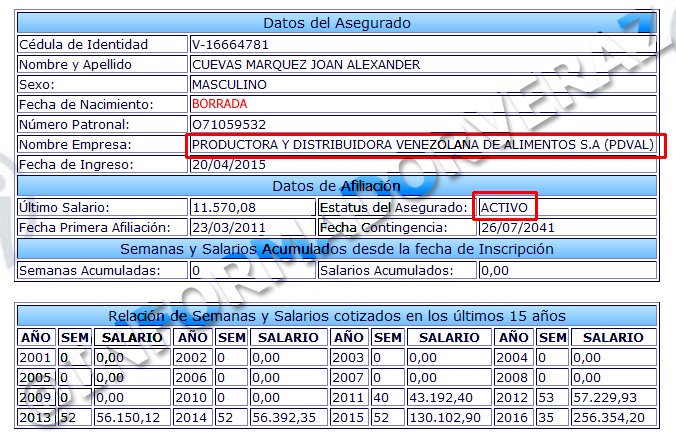This screenshot has width=676, height=438.
Task: Click the Estatus del Asegurado label
Action: click(394, 208)
